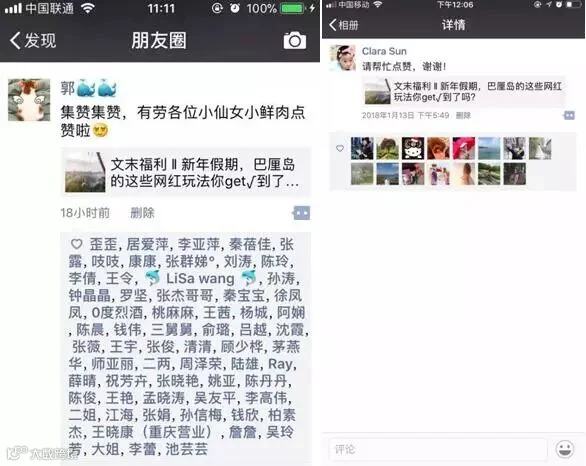Screen dimensions: 586x466
Task: Open the shared article card in Clara Sun's post
Action: tap(463, 92)
